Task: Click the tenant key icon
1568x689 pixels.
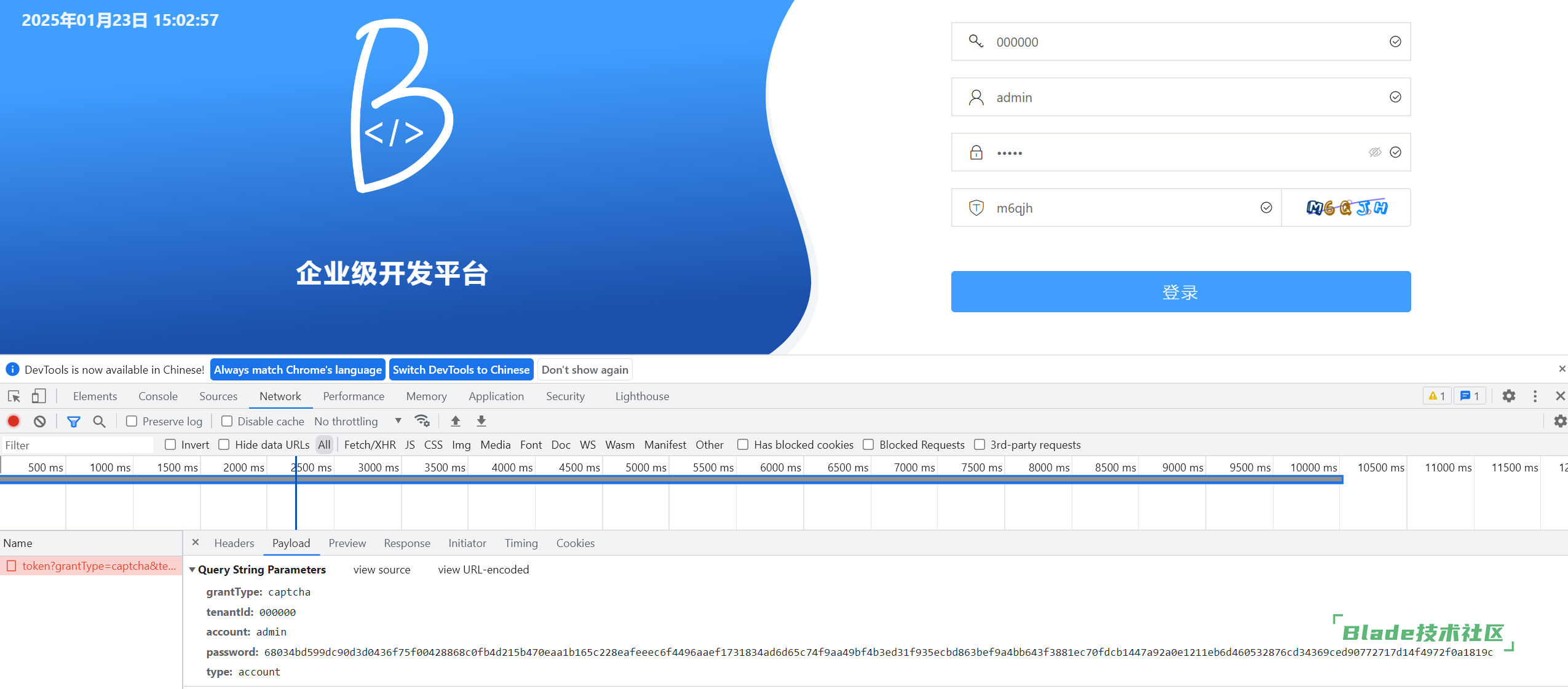Action: point(976,41)
